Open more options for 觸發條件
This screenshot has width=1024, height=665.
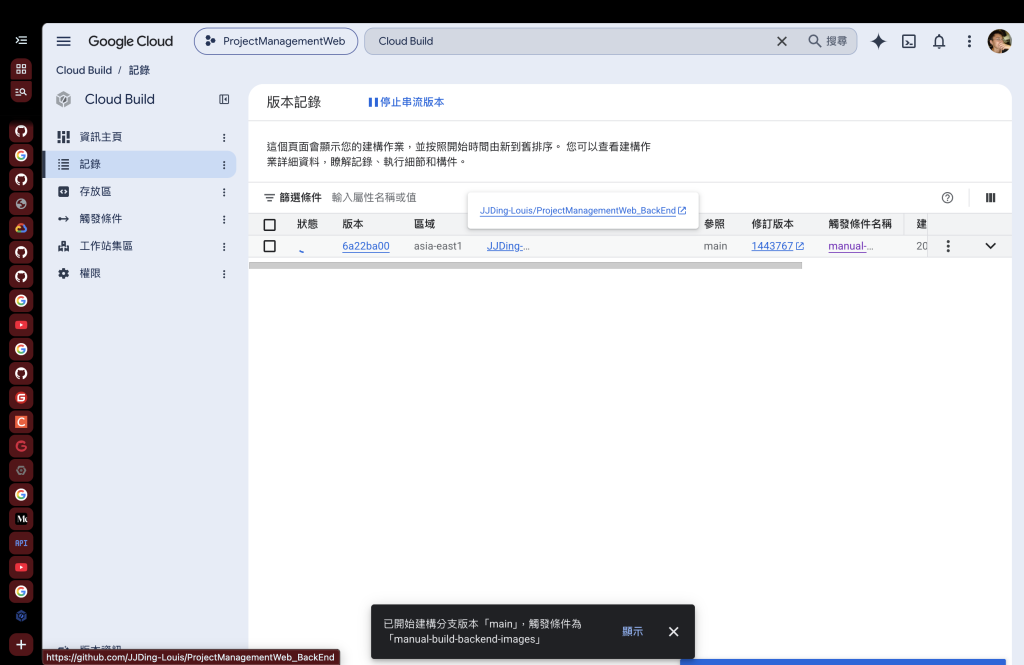pyautogui.click(x=224, y=219)
